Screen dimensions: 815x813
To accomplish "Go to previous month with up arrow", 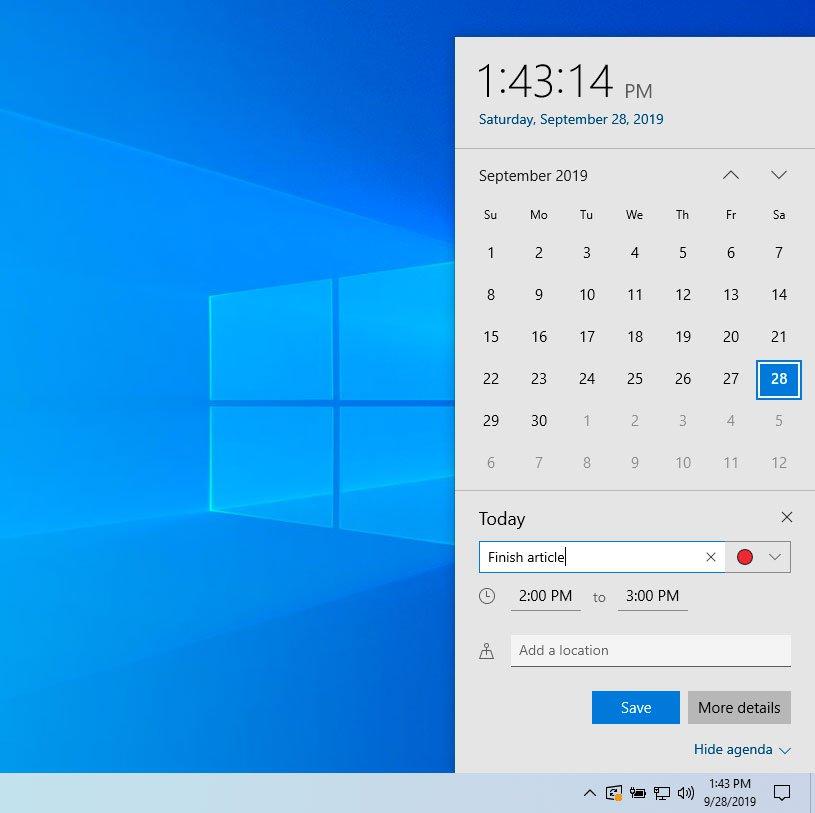I will click(731, 175).
